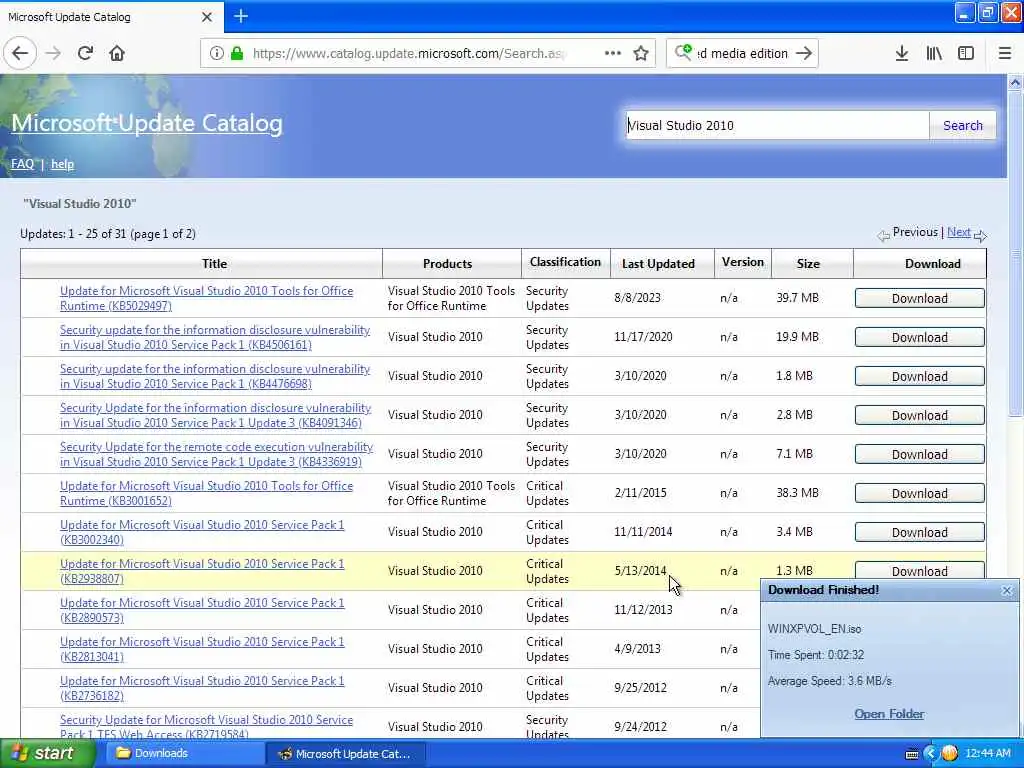Download the 7.1 MB KB4336919 update
This screenshot has width=1024, height=768.
click(920, 454)
